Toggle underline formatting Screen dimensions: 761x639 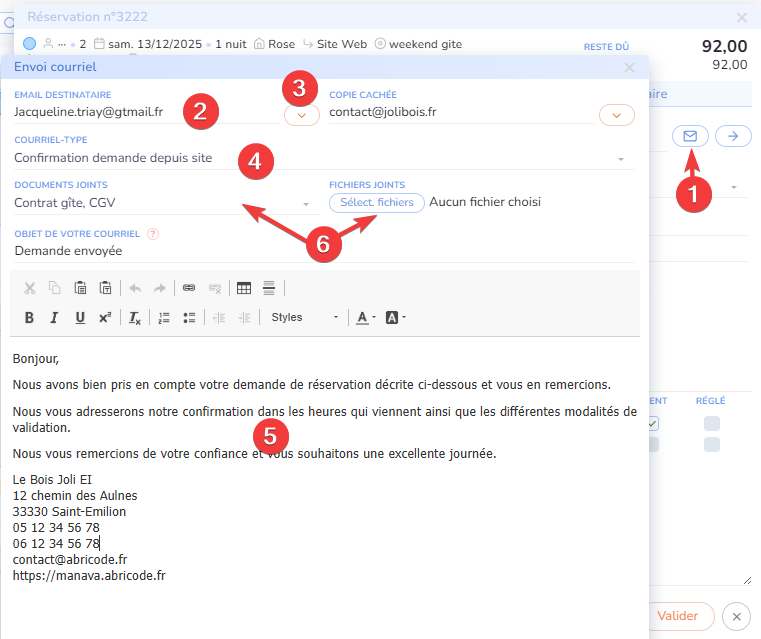(x=79, y=318)
